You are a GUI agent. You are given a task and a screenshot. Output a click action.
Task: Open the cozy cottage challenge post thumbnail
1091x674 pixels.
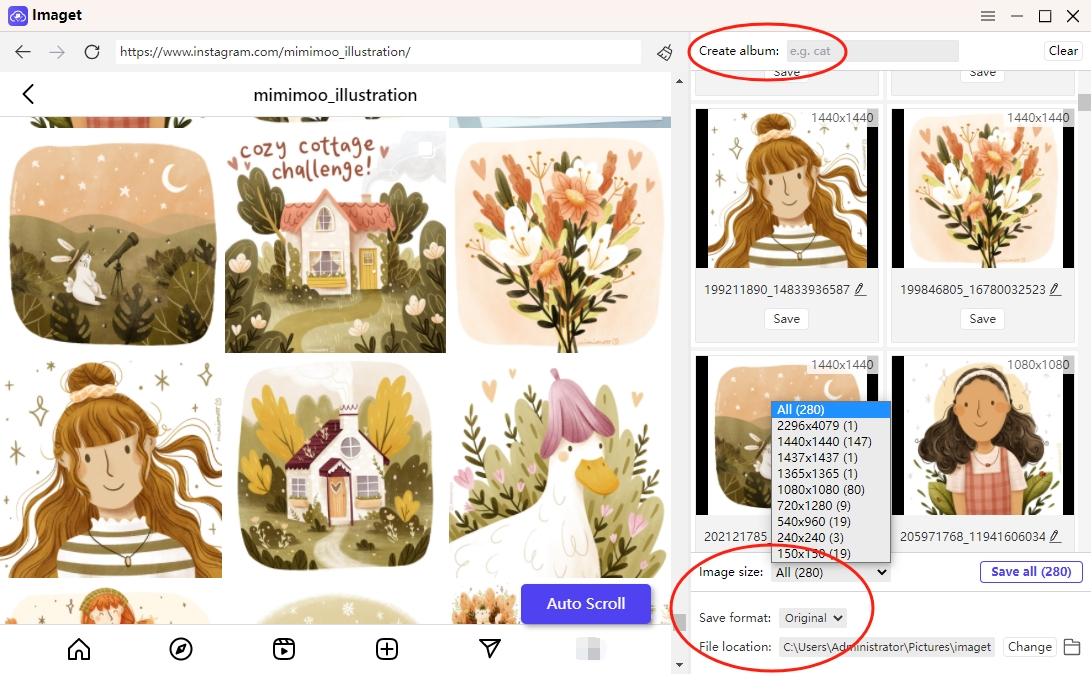[335, 240]
